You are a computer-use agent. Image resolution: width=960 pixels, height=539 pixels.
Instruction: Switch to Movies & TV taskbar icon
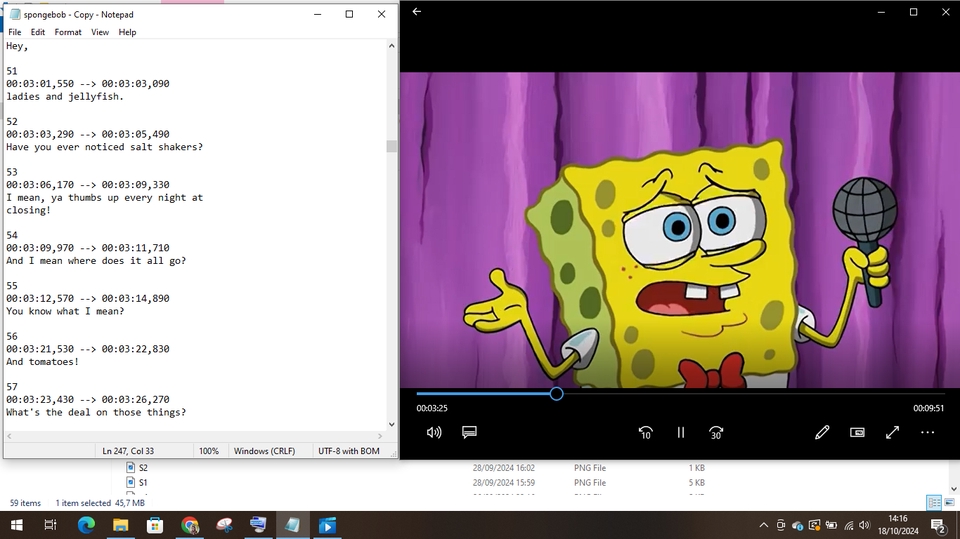[x=328, y=525]
